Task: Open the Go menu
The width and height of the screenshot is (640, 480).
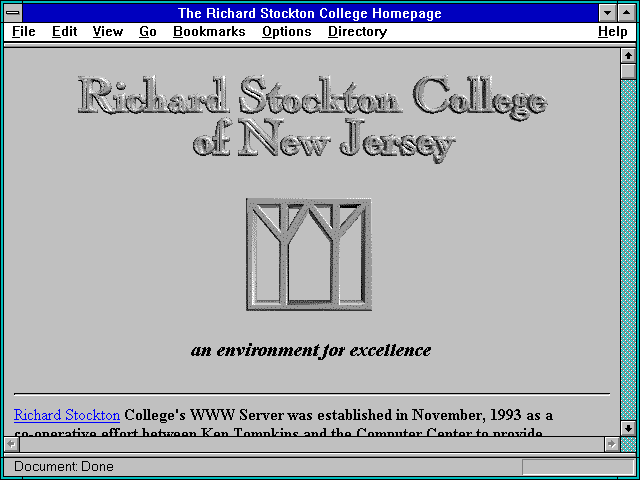Action: (148, 32)
